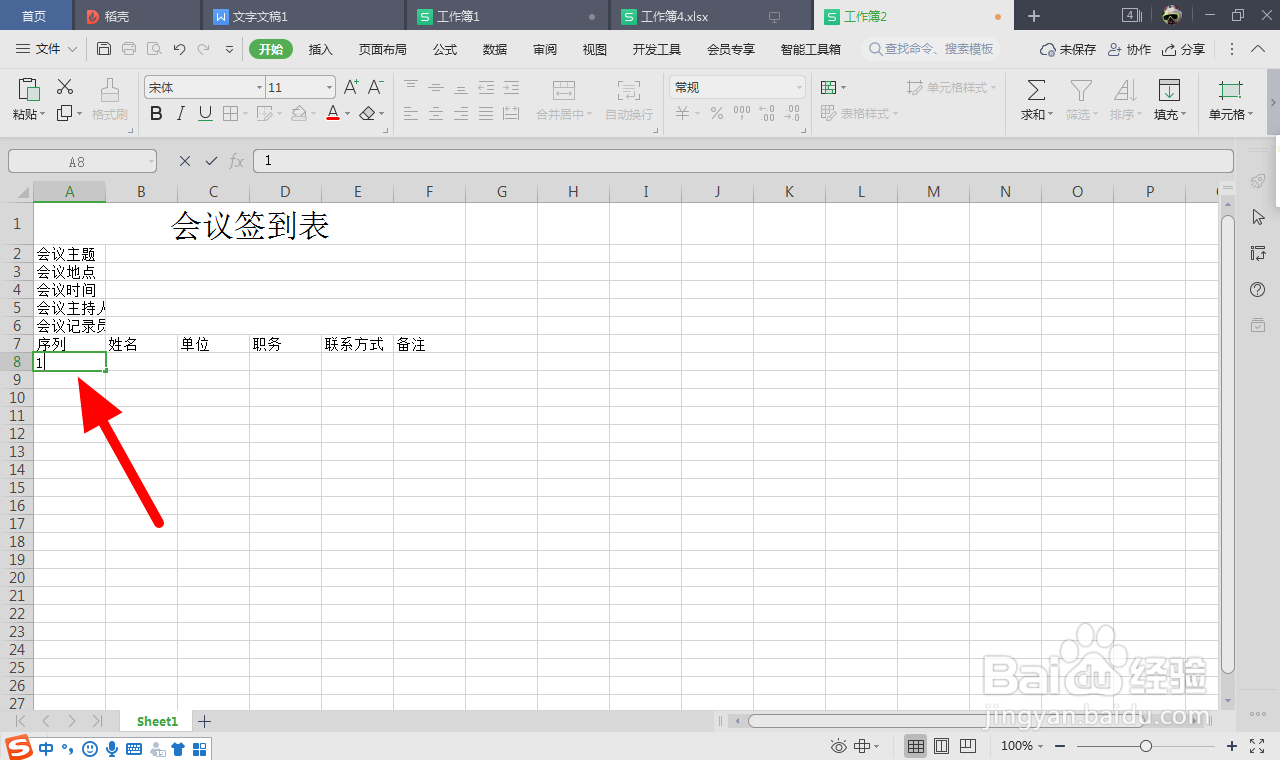The width and height of the screenshot is (1280, 760).
Task: Click the Save icon in quick toolbar
Action: pos(104,49)
